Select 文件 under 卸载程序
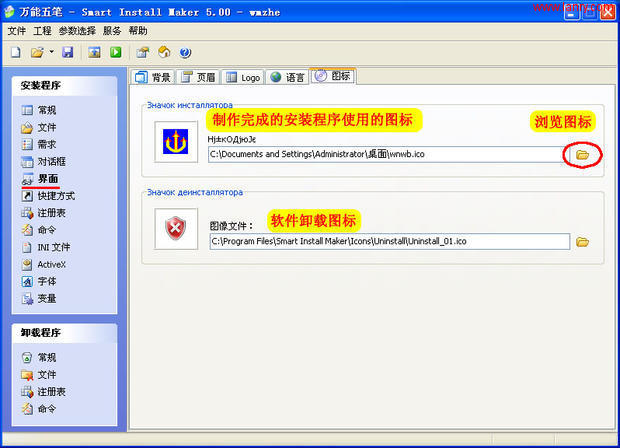Screen dimensions: 620x448 tap(47, 374)
